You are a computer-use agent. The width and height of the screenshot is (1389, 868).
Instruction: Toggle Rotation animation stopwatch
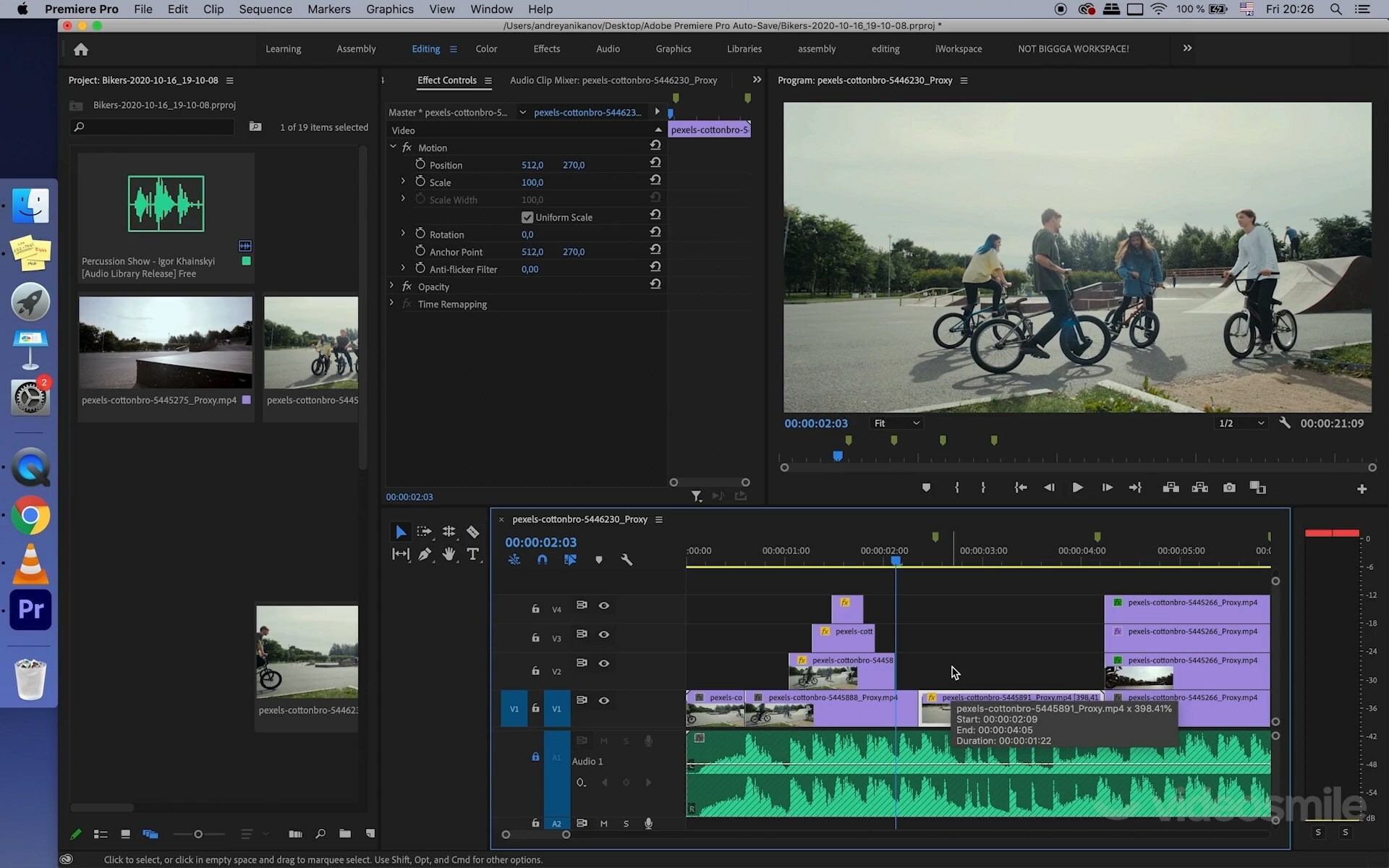(420, 234)
